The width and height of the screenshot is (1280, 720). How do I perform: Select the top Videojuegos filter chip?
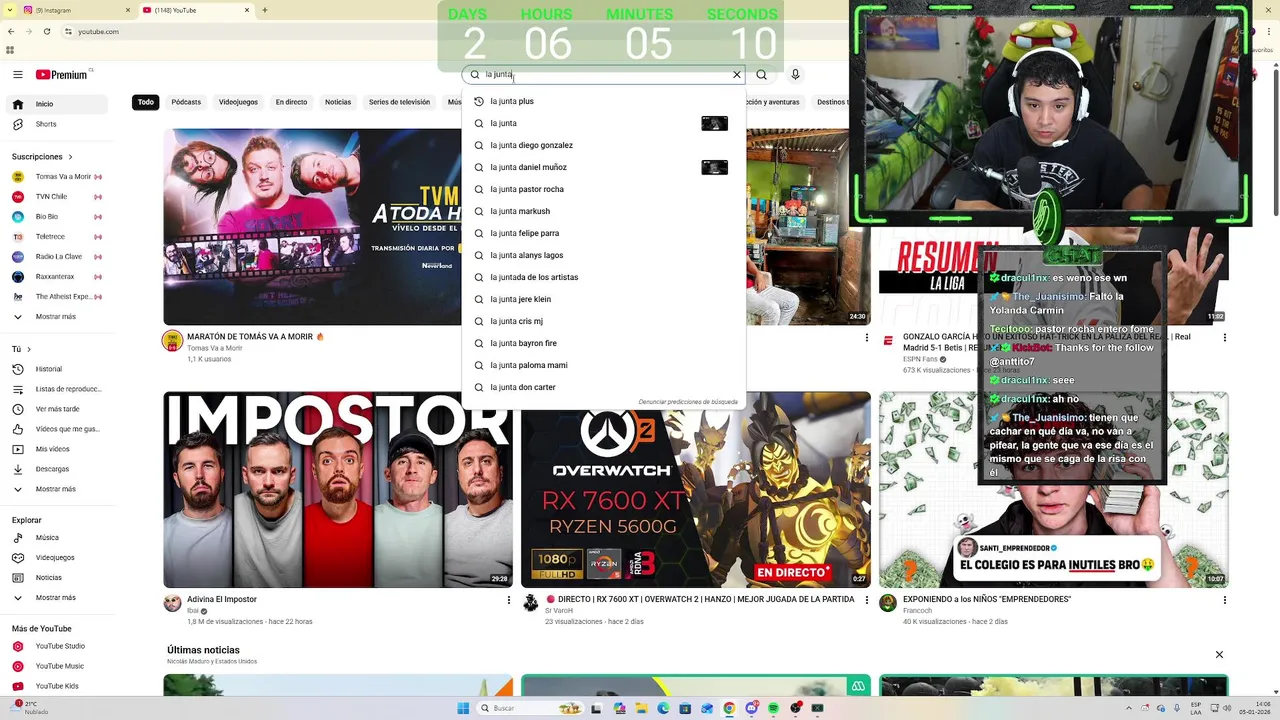pyautogui.click(x=238, y=102)
